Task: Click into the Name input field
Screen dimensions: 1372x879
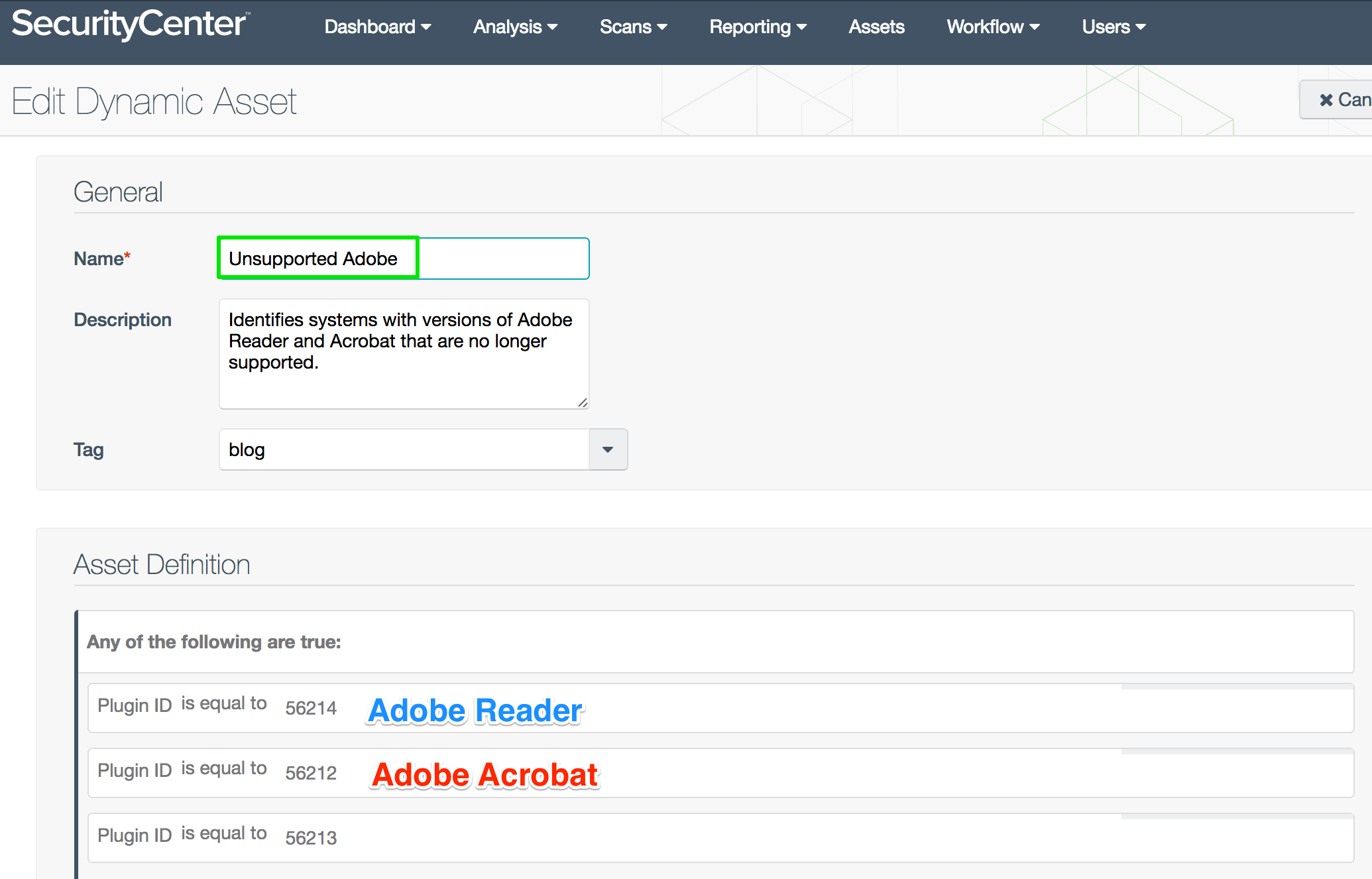Action: tap(404, 259)
